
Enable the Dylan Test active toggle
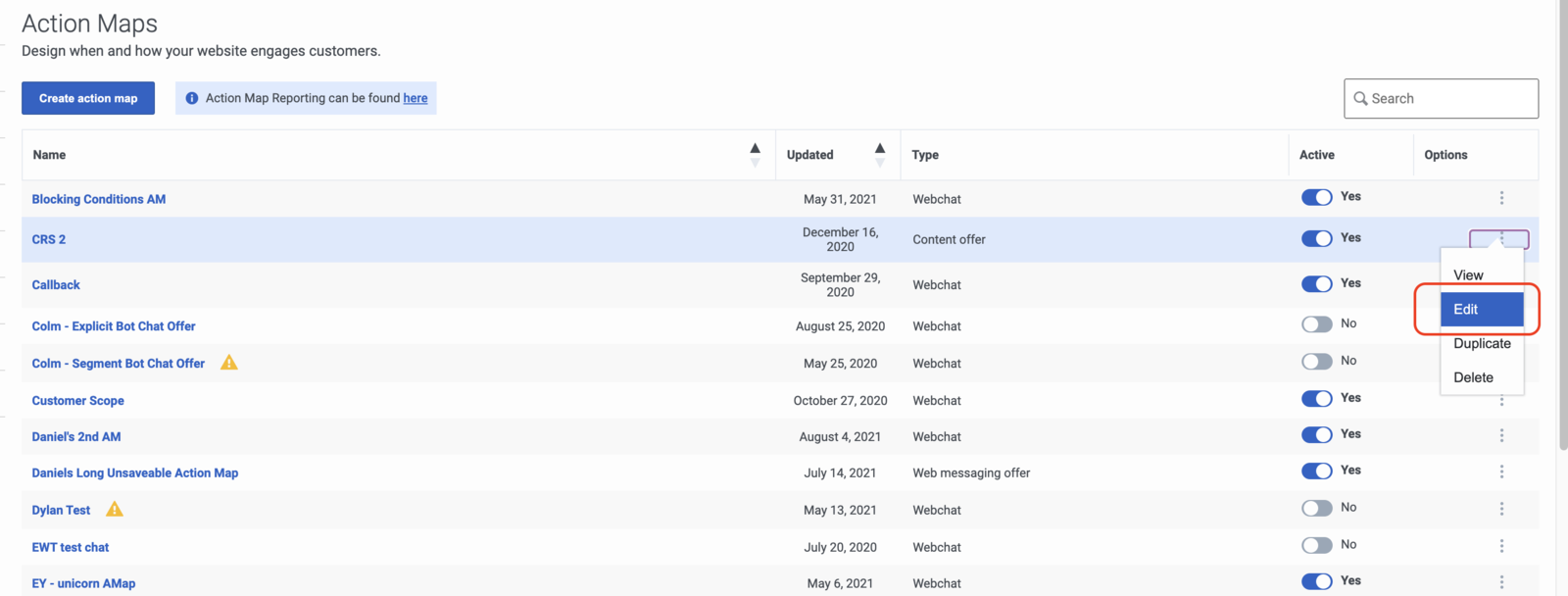[x=1316, y=508]
